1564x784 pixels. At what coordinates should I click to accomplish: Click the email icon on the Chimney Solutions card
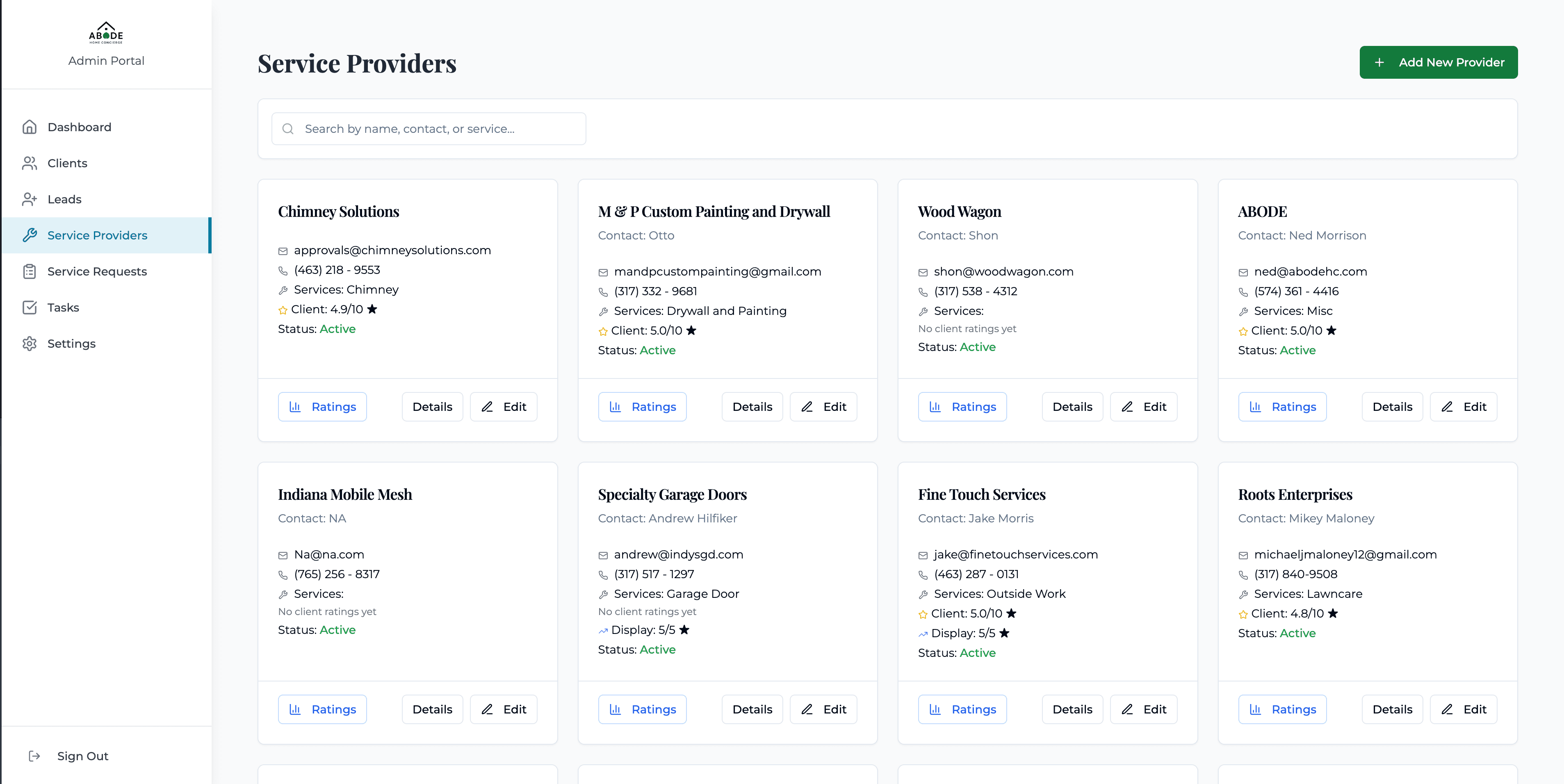283,251
